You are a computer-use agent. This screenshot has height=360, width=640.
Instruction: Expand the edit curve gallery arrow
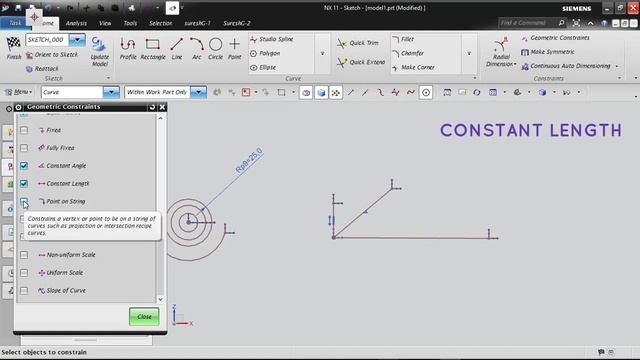click(469, 53)
